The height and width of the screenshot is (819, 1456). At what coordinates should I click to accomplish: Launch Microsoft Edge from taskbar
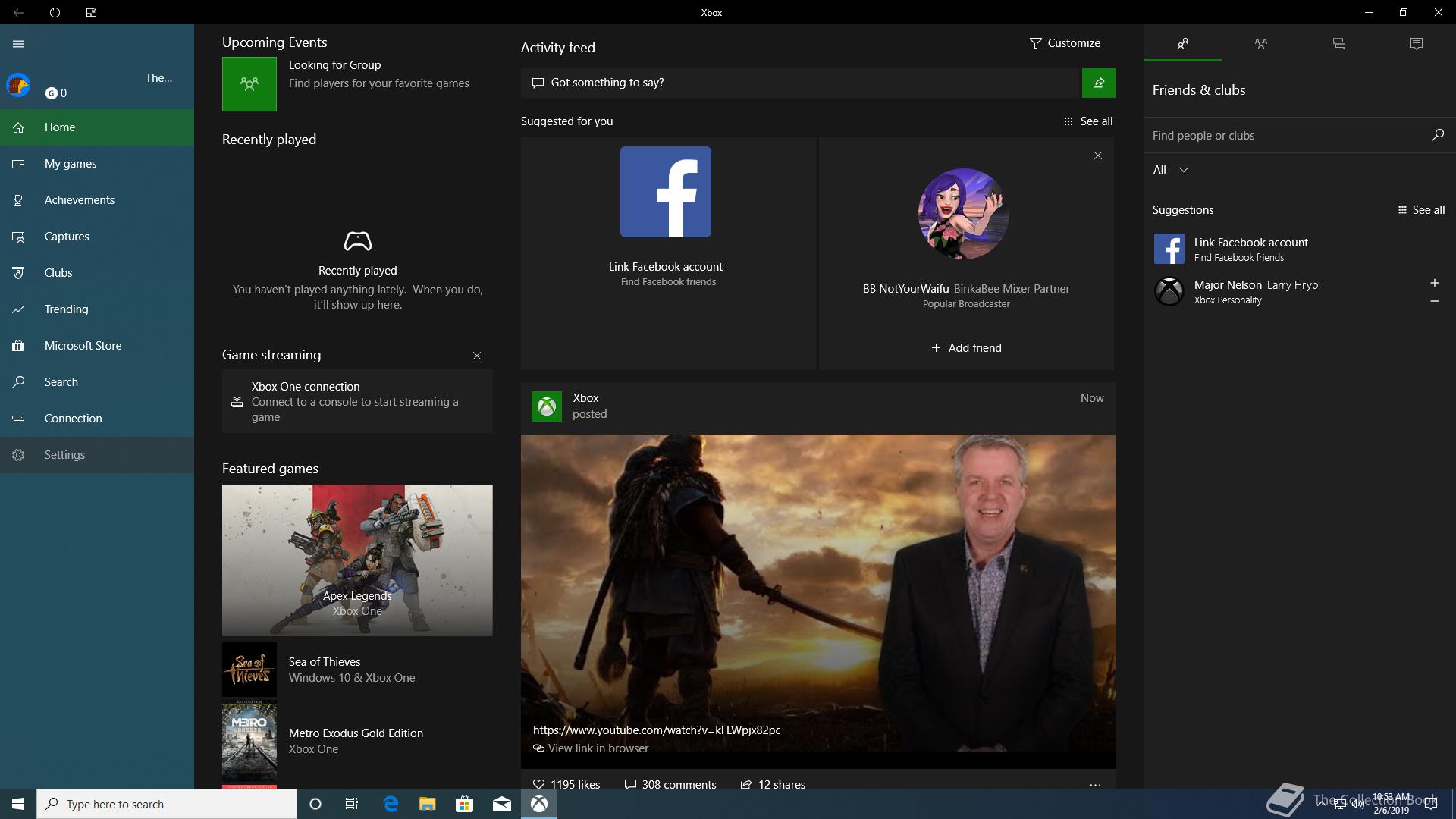point(391,804)
